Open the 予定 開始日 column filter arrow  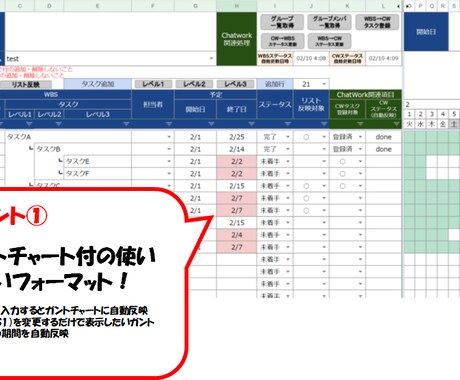pos(211,124)
